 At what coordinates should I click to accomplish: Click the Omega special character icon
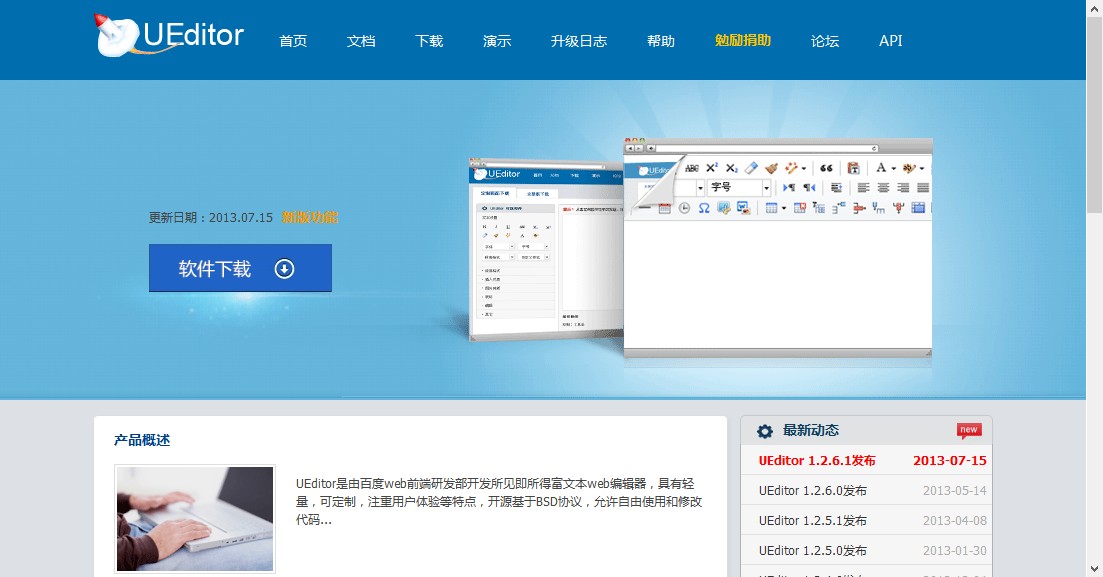point(704,208)
